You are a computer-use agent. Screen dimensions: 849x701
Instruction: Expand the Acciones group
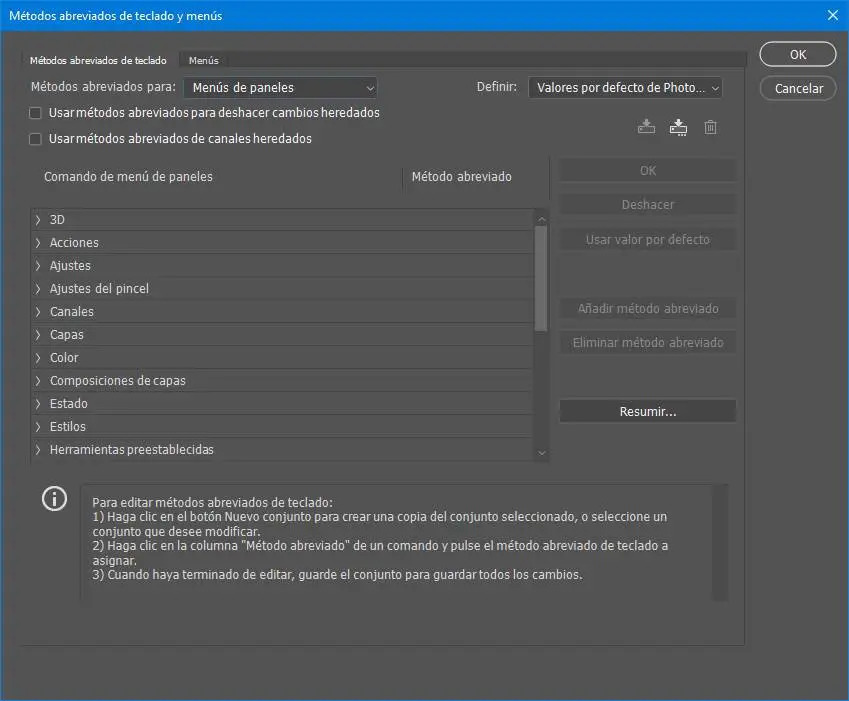(38, 243)
